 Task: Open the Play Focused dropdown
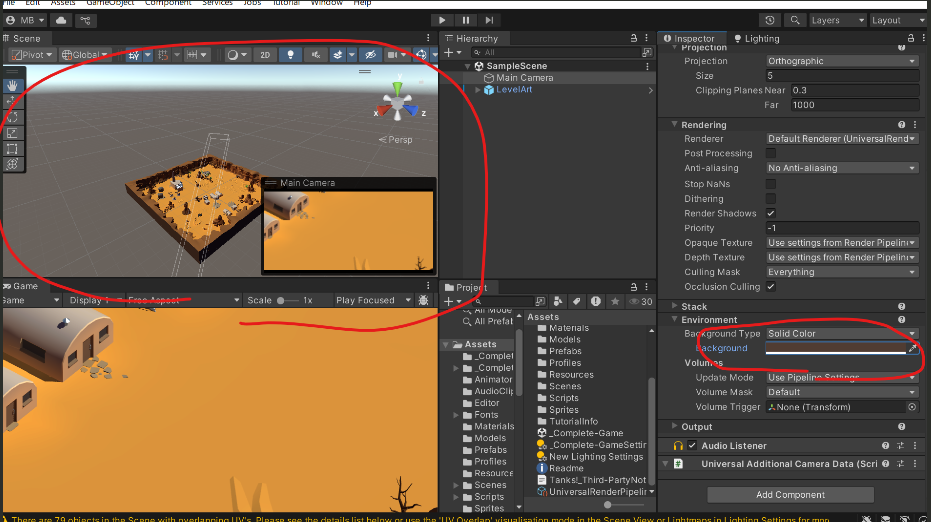[373, 300]
